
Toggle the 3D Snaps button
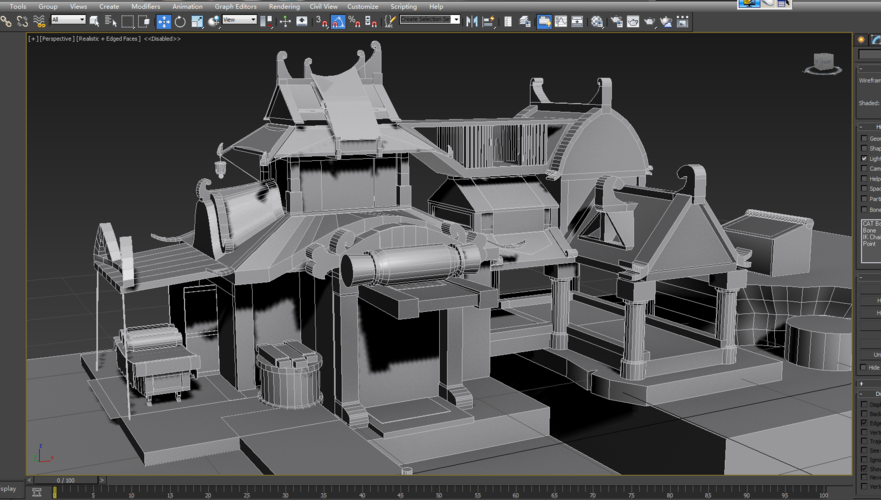(x=321, y=21)
